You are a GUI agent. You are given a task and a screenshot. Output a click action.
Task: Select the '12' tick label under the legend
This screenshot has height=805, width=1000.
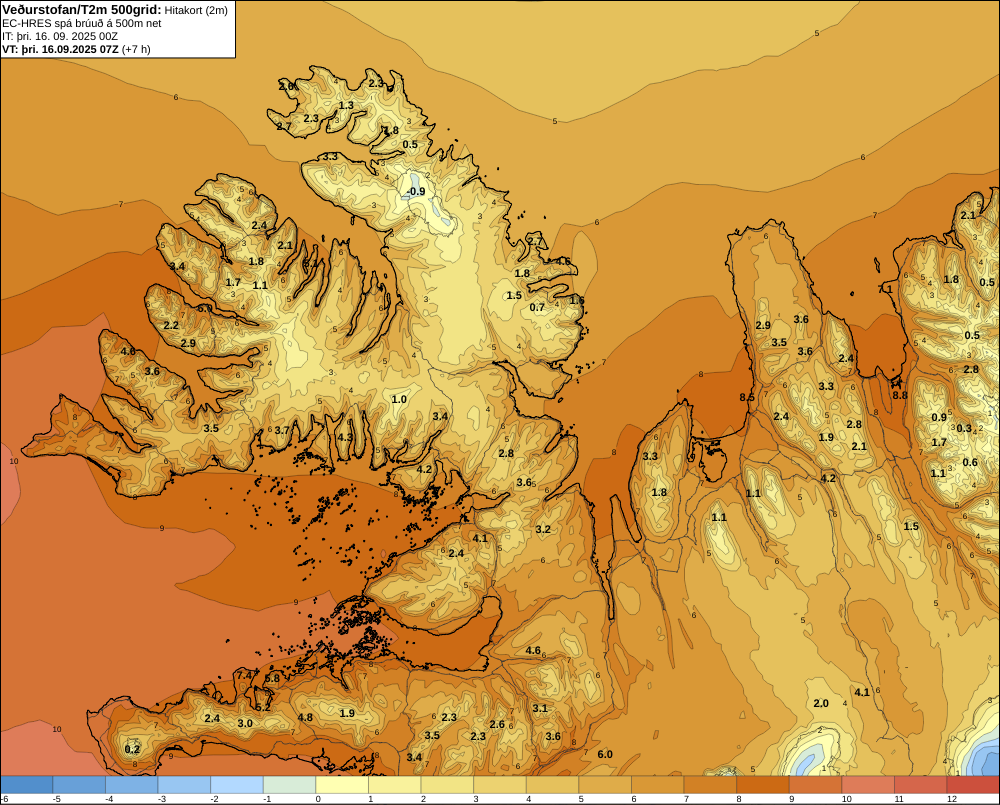[x=952, y=799]
